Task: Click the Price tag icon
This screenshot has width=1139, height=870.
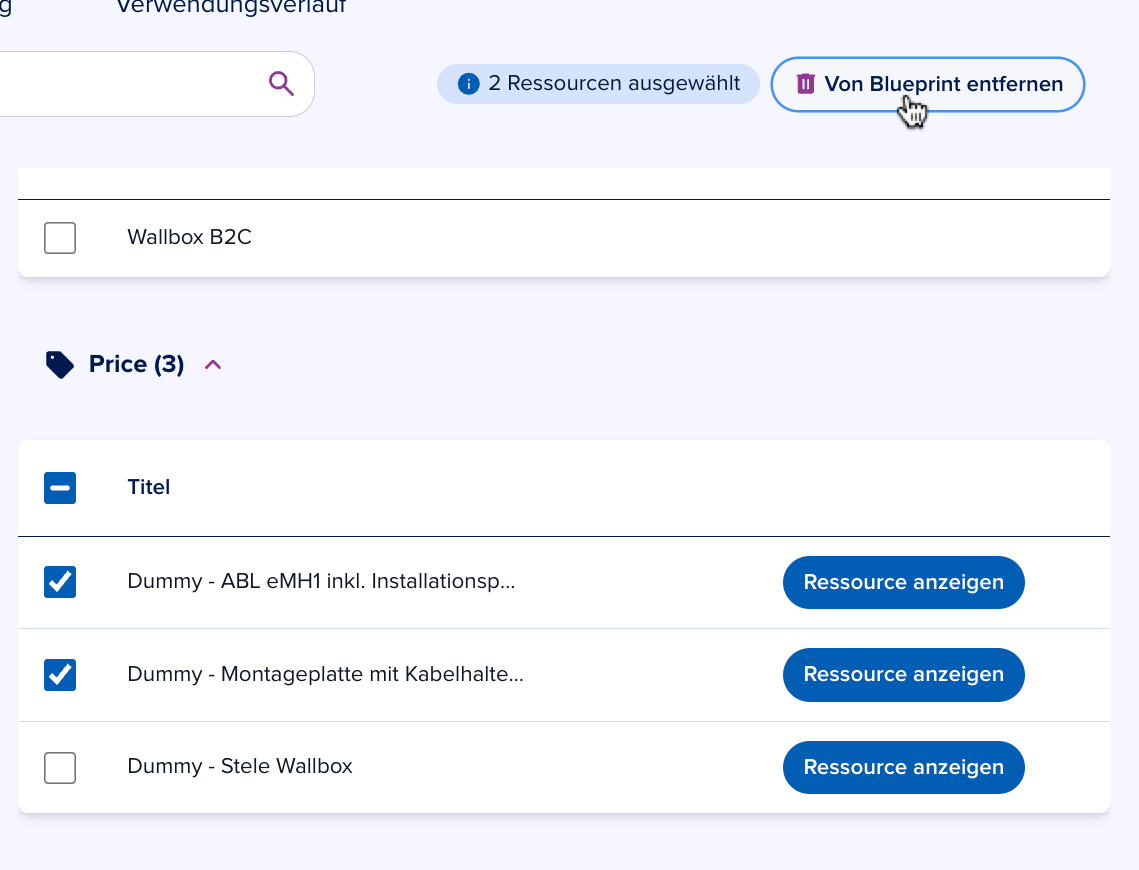Action: pyautogui.click(x=60, y=365)
